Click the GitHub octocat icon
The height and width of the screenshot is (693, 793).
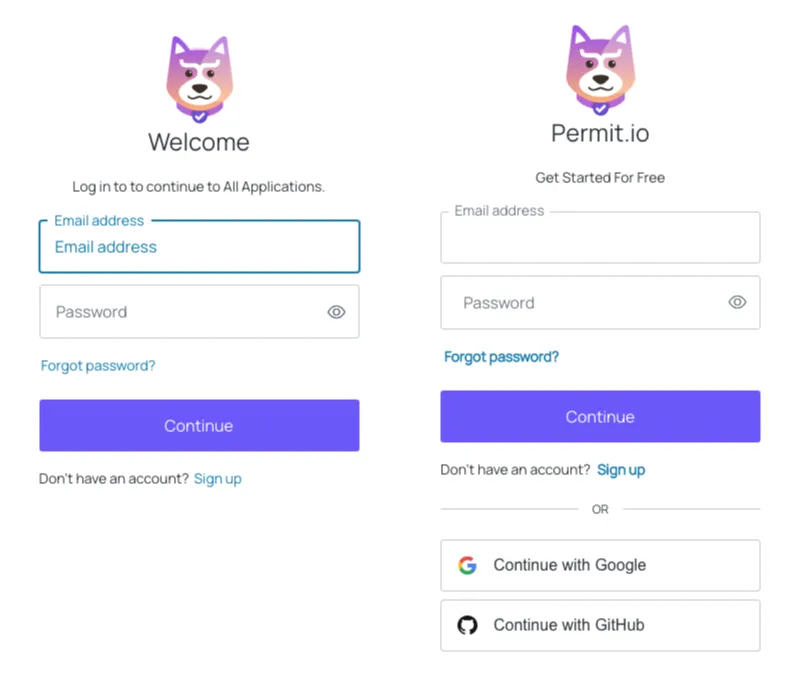coord(467,625)
